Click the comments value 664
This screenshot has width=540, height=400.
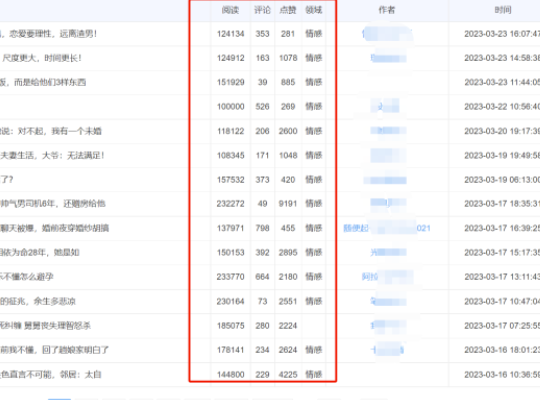click(x=262, y=277)
